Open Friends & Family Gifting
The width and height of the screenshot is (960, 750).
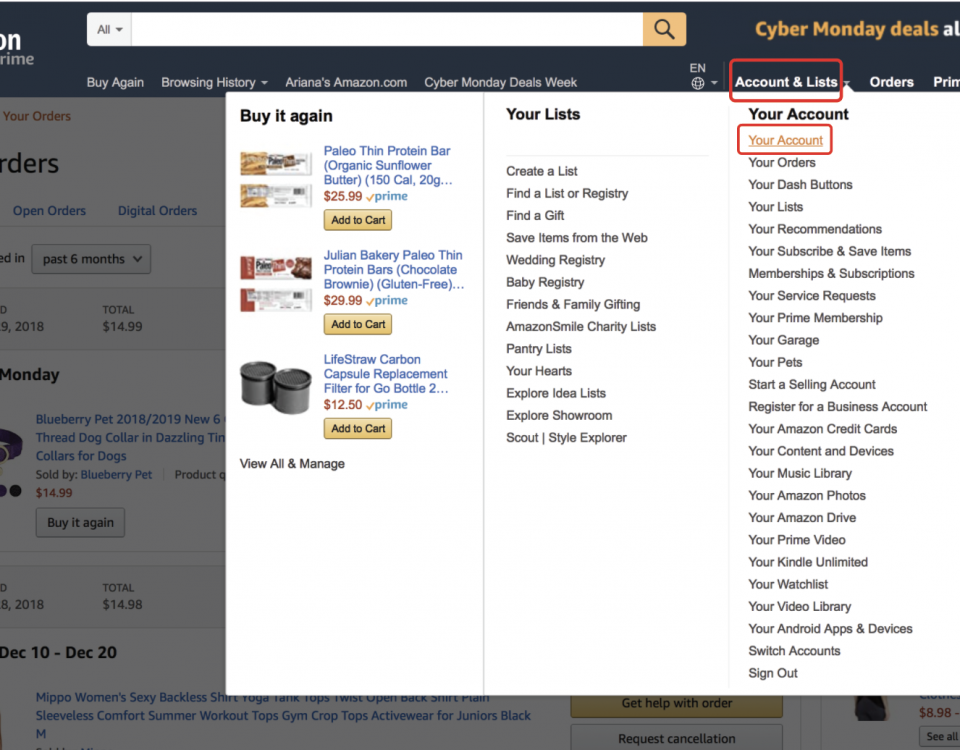pyautogui.click(x=573, y=304)
